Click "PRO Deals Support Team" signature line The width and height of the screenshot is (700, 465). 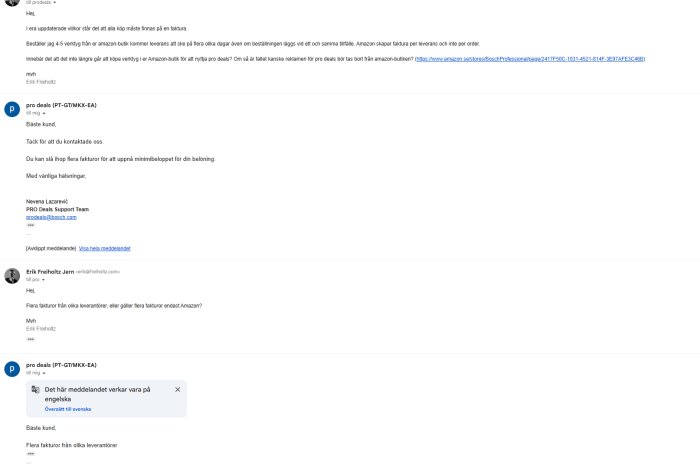(58, 209)
